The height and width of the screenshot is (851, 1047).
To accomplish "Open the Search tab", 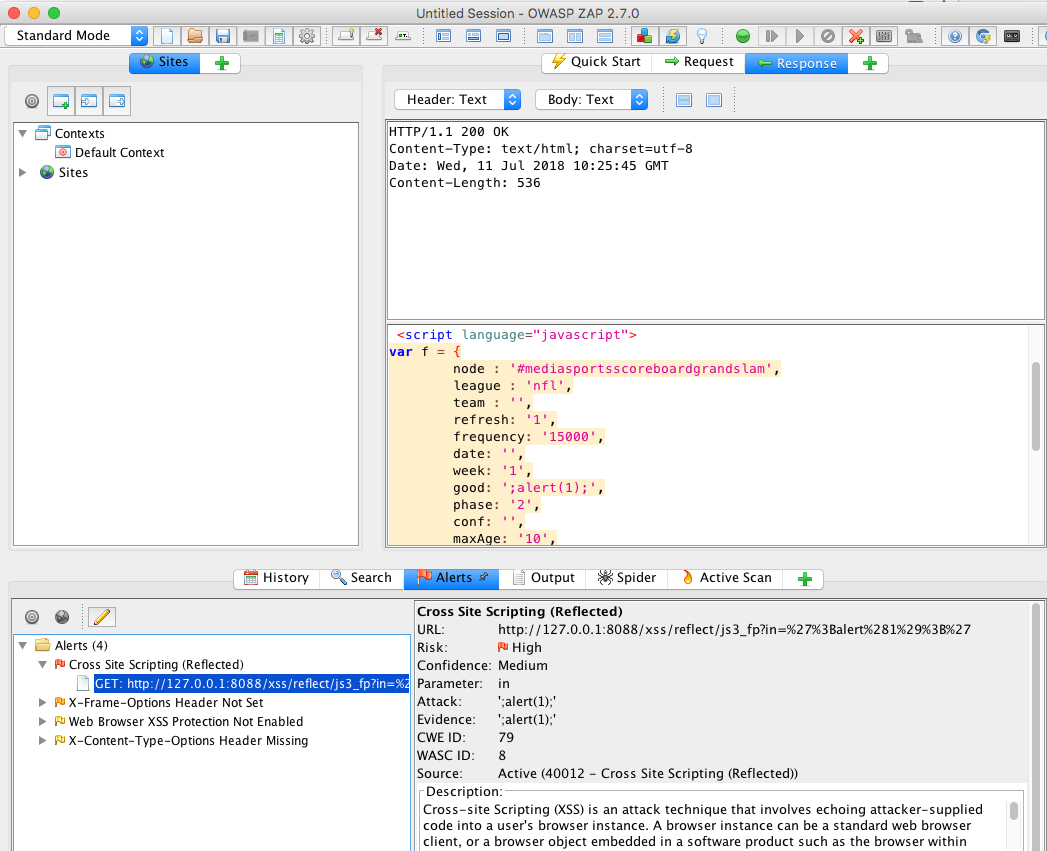I will coord(361,578).
